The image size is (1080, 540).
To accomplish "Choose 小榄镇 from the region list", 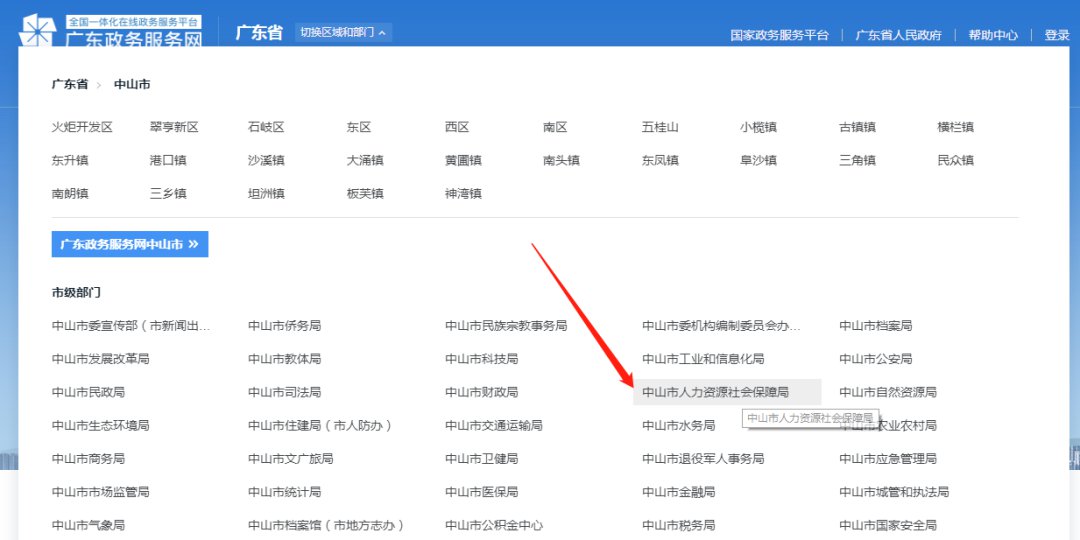I will pos(758,127).
